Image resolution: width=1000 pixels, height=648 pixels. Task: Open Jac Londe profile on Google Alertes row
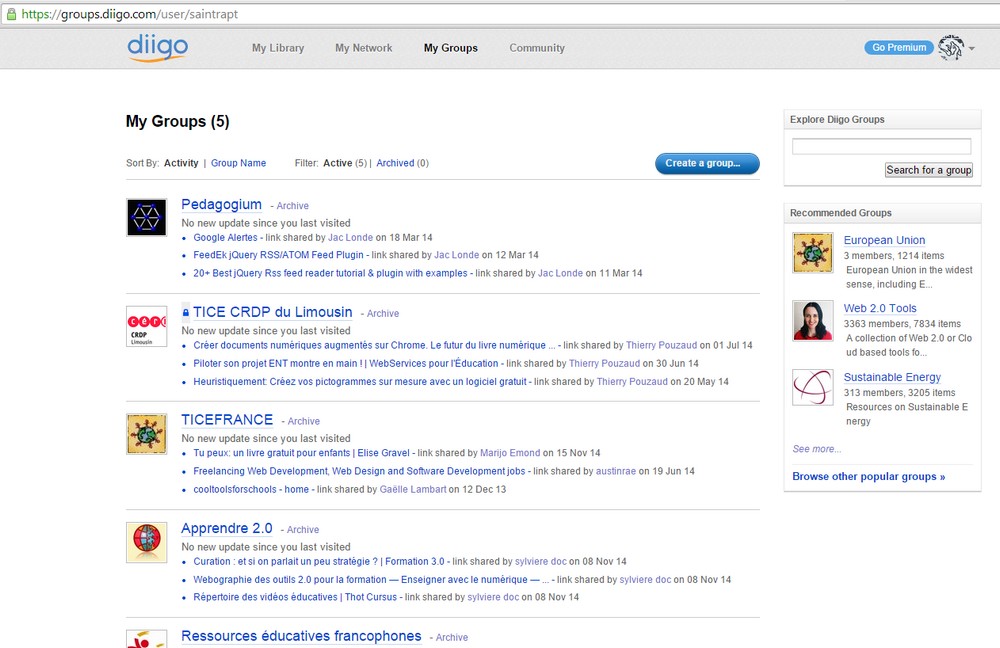click(350, 237)
